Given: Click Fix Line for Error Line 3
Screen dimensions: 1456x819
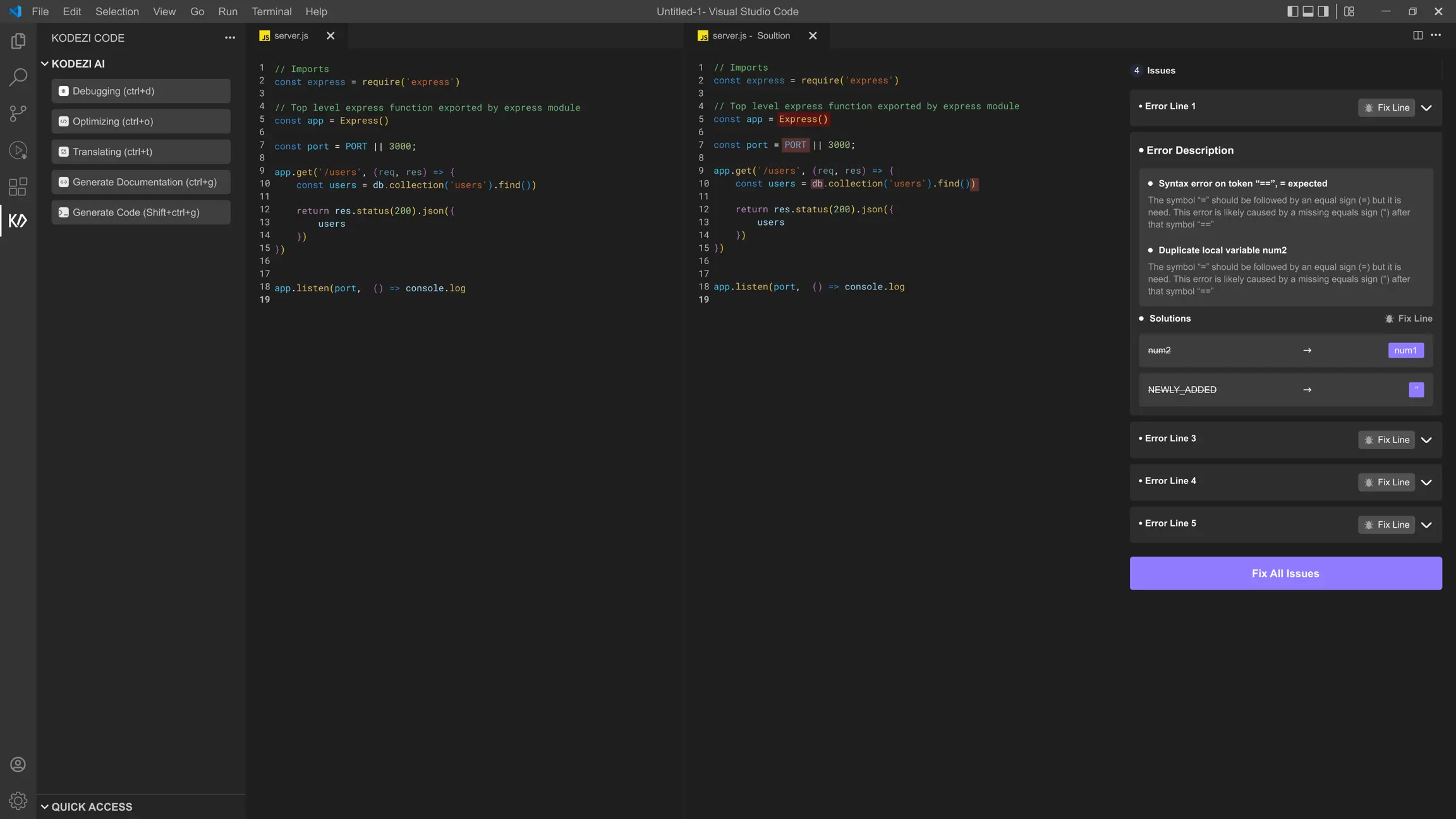Looking at the screenshot, I should click(x=1386, y=440).
